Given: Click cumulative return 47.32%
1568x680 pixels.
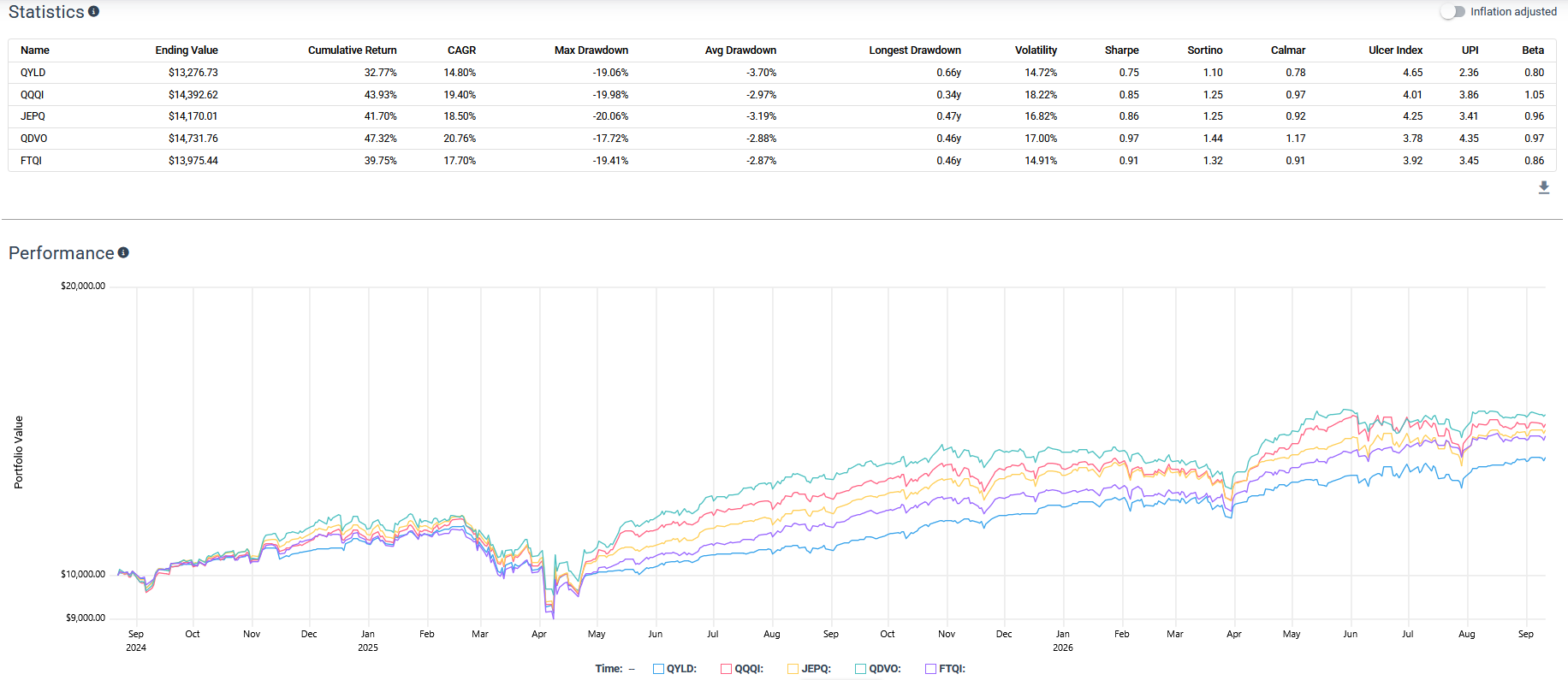Looking at the screenshot, I should coord(381,139).
